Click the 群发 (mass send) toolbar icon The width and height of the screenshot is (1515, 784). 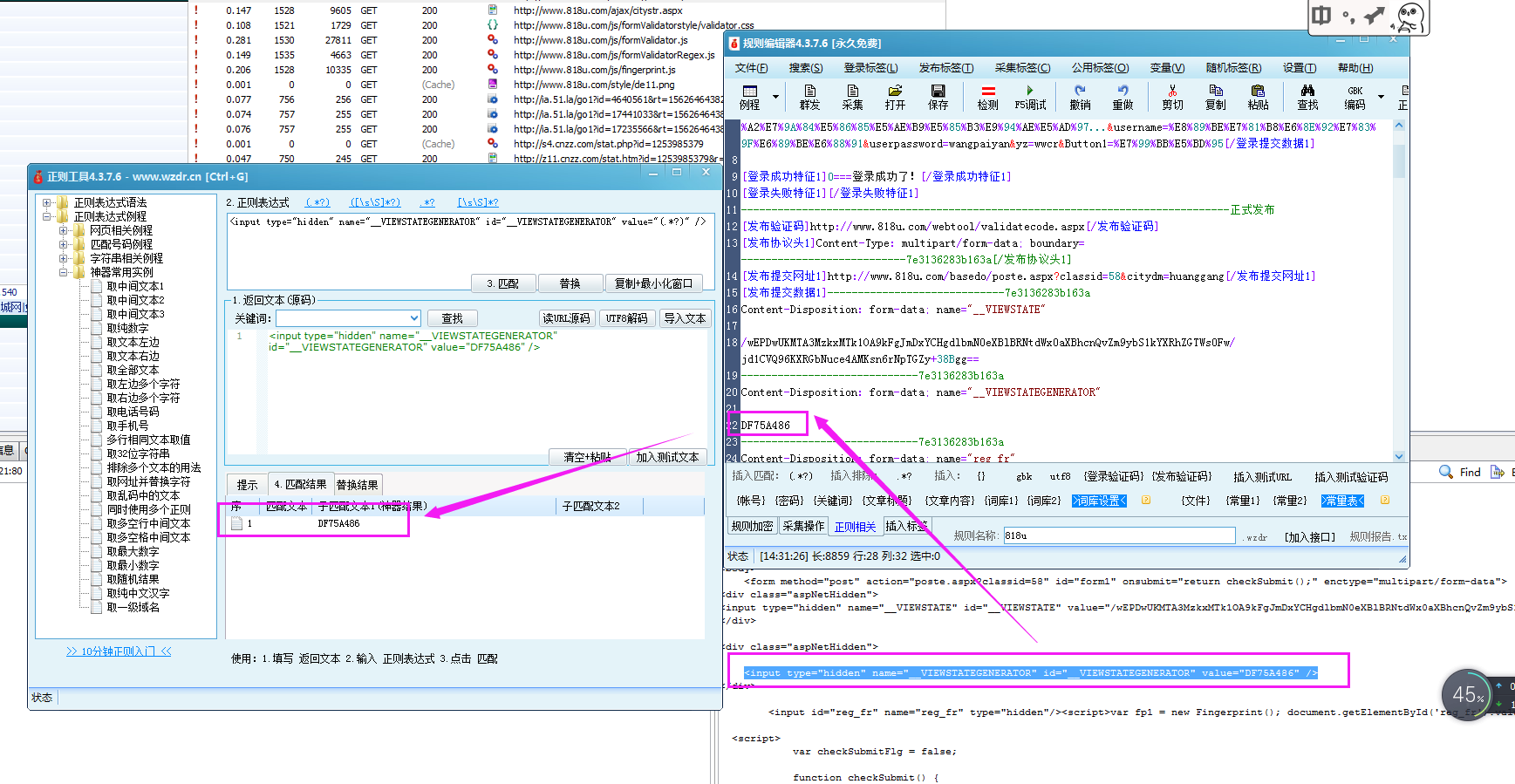pos(809,97)
